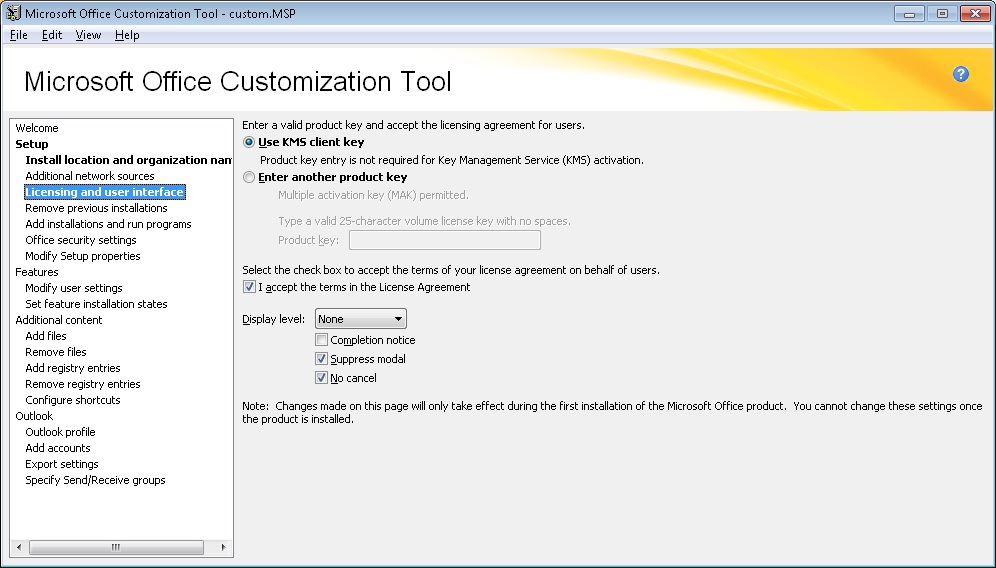Screen dimensions: 996x568
Task: Open Set feature installation states
Action: [97, 304]
